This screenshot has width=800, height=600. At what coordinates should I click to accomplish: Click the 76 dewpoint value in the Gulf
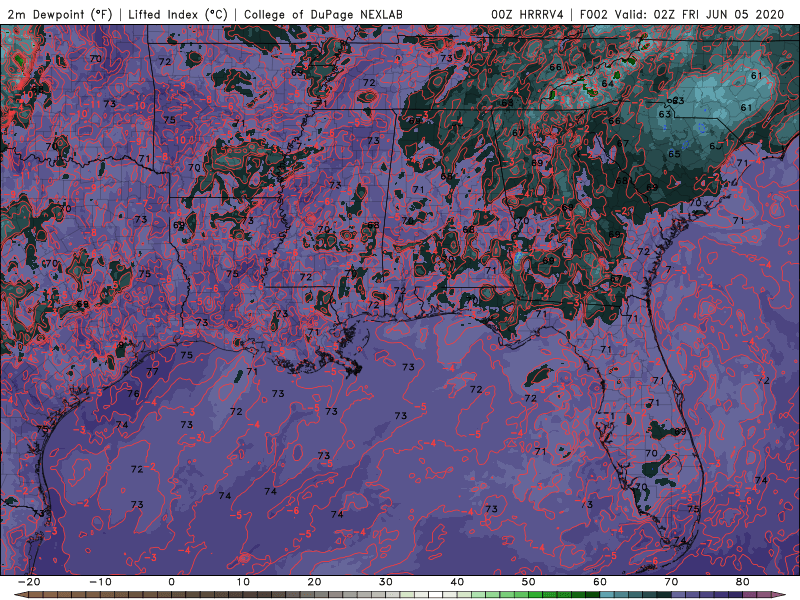coord(133,393)
